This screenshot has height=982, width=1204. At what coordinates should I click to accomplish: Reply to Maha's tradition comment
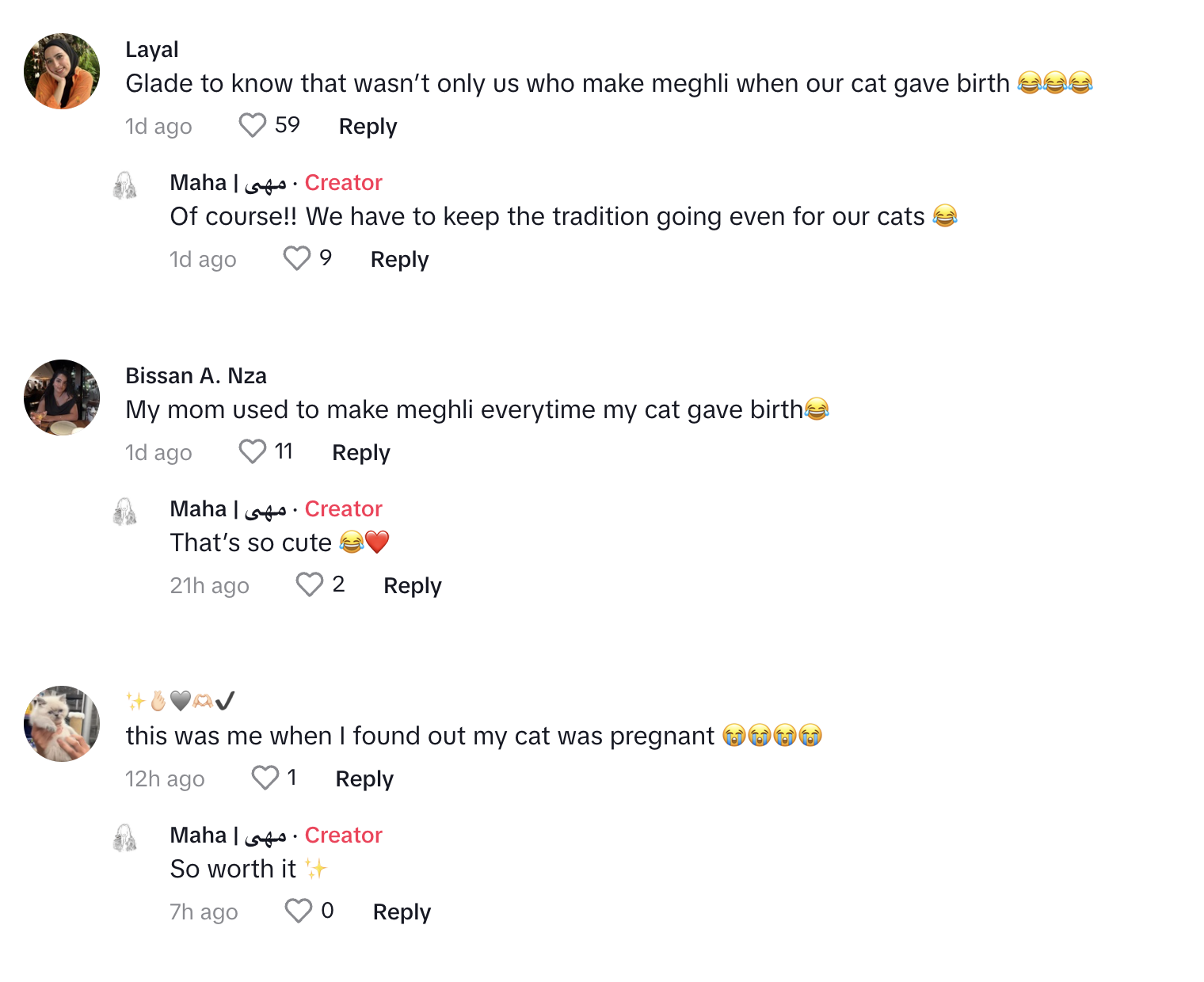399,260
